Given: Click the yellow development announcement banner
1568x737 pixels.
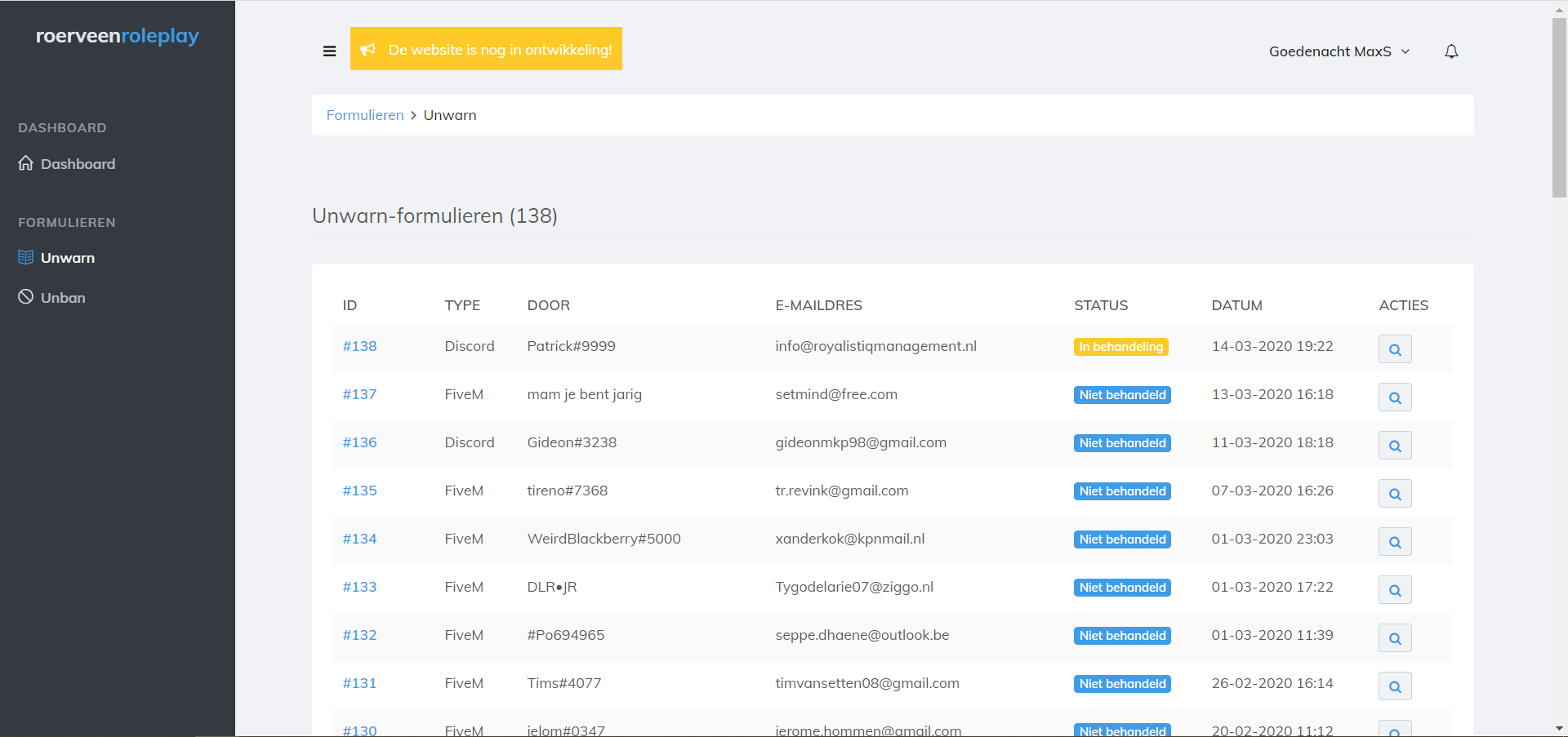Looking at the screenshot, I should pyautogui.click(x=486, y=49).
